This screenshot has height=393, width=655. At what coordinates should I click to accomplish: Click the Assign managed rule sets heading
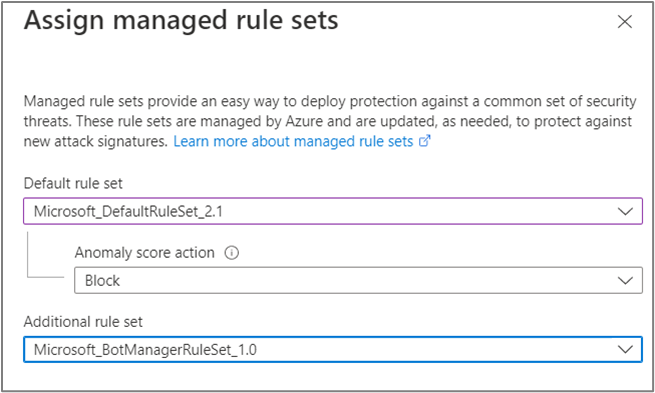click(x=181, y=20)
